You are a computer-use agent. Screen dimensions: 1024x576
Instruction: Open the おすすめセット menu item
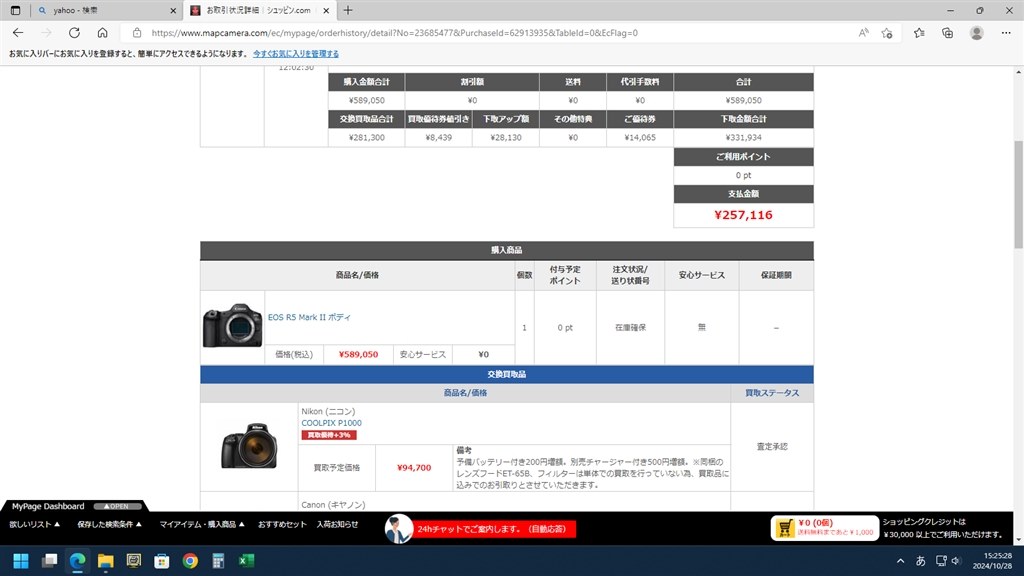pyautogui.click(x=282, y=524)
